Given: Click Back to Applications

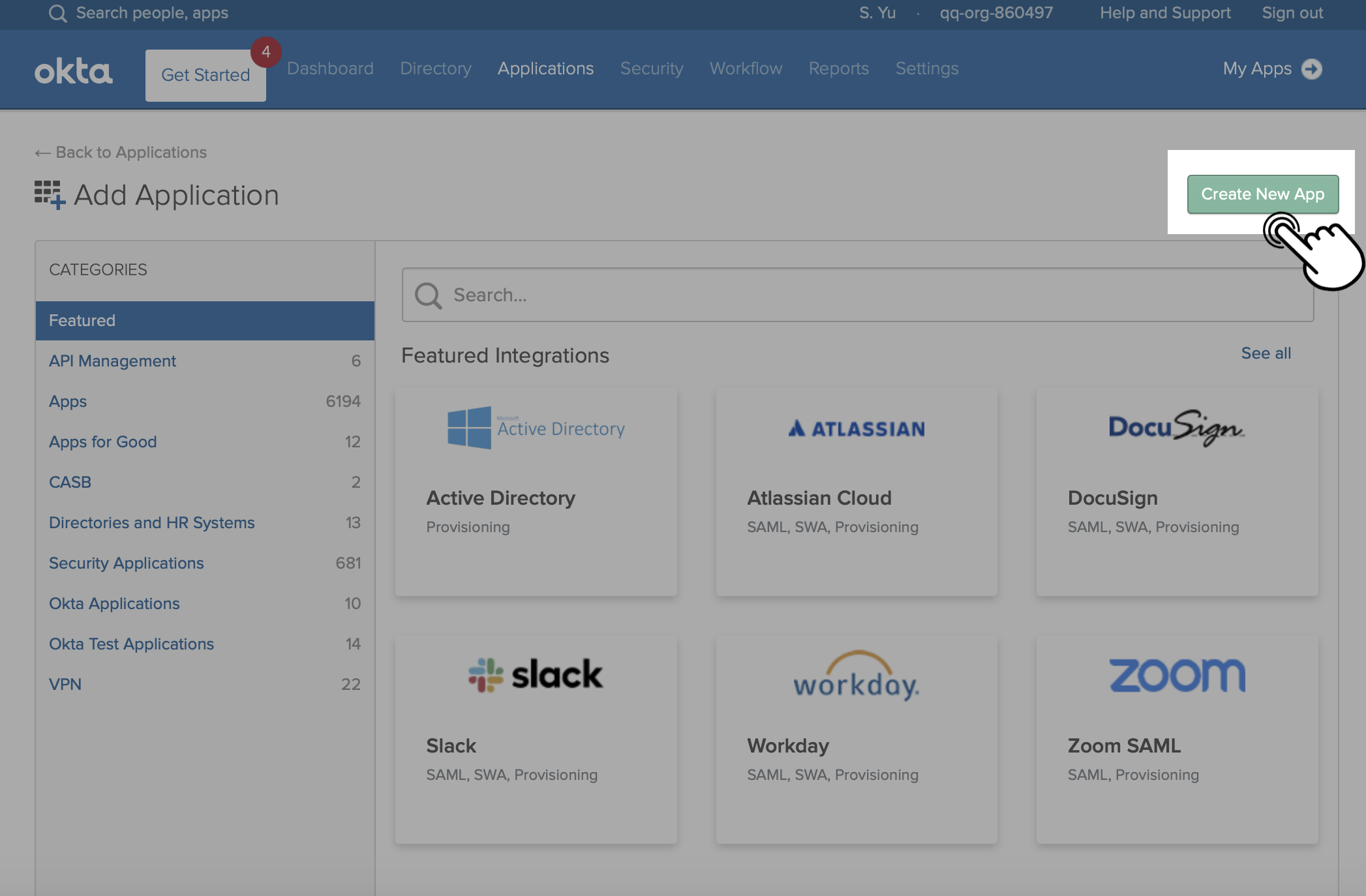Looking at the screenshot, I should tap(120, 152).
